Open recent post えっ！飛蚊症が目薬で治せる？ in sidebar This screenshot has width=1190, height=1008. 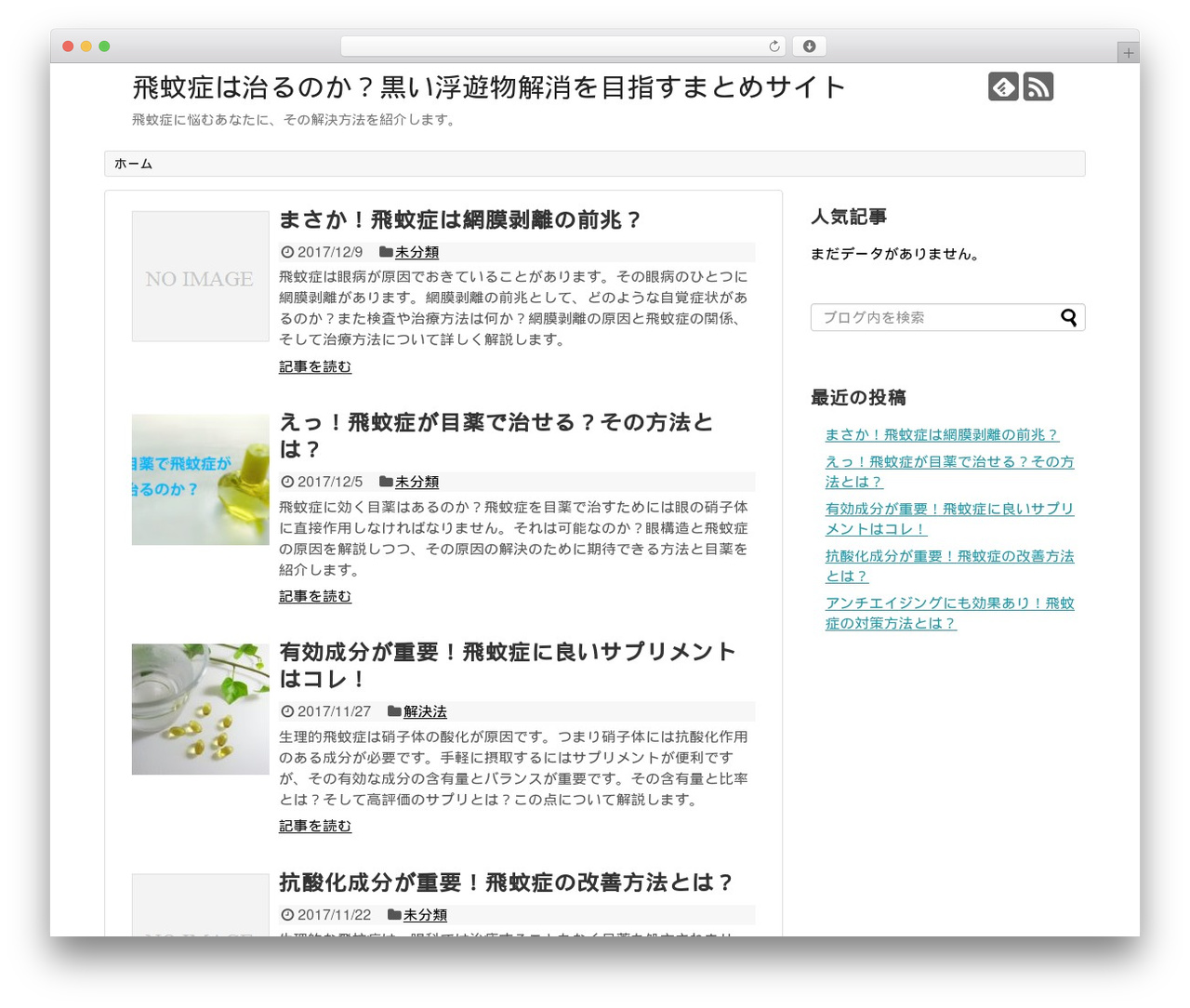click(x=949, y=472)
